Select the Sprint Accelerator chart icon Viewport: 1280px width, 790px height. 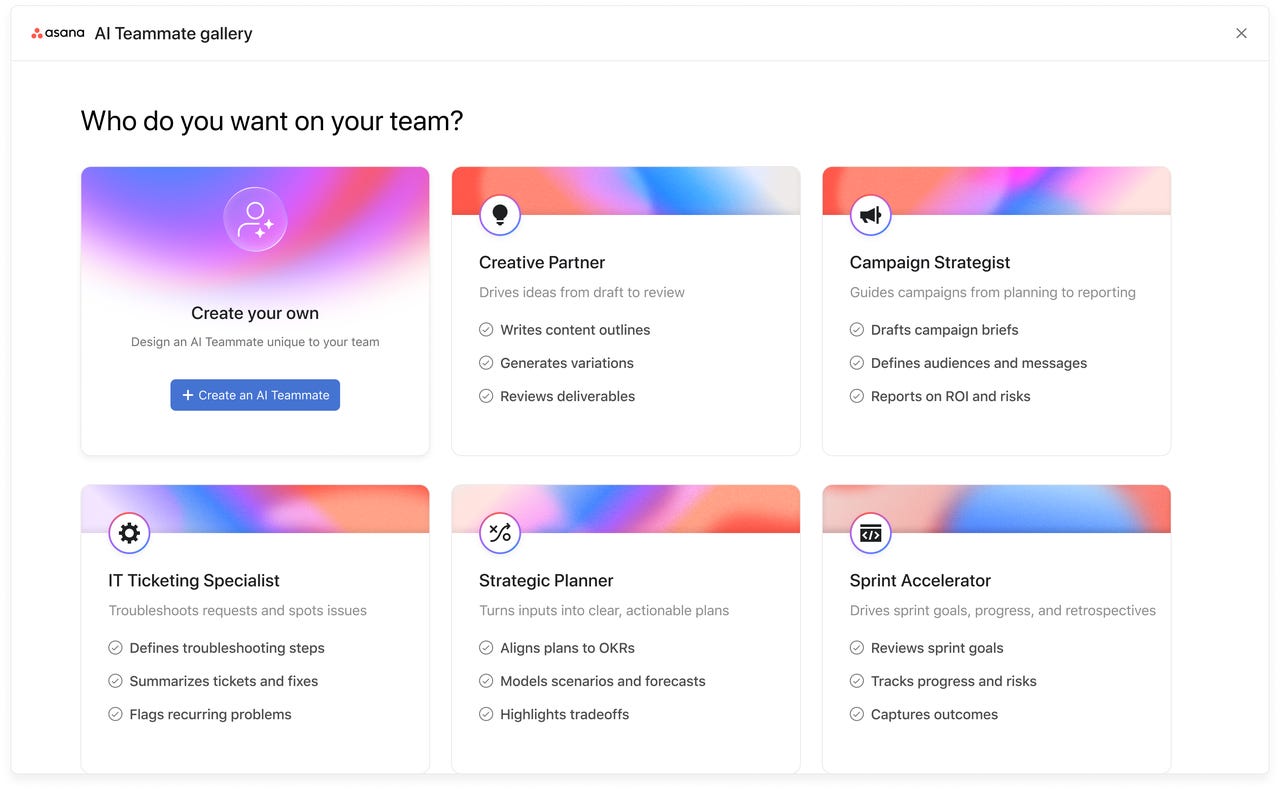(869, 532)
